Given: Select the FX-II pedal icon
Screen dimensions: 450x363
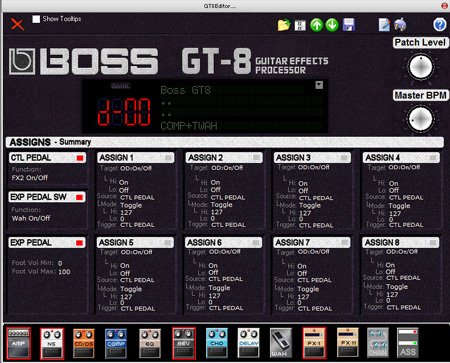Looking at the screenshot, I should (348, 343).
